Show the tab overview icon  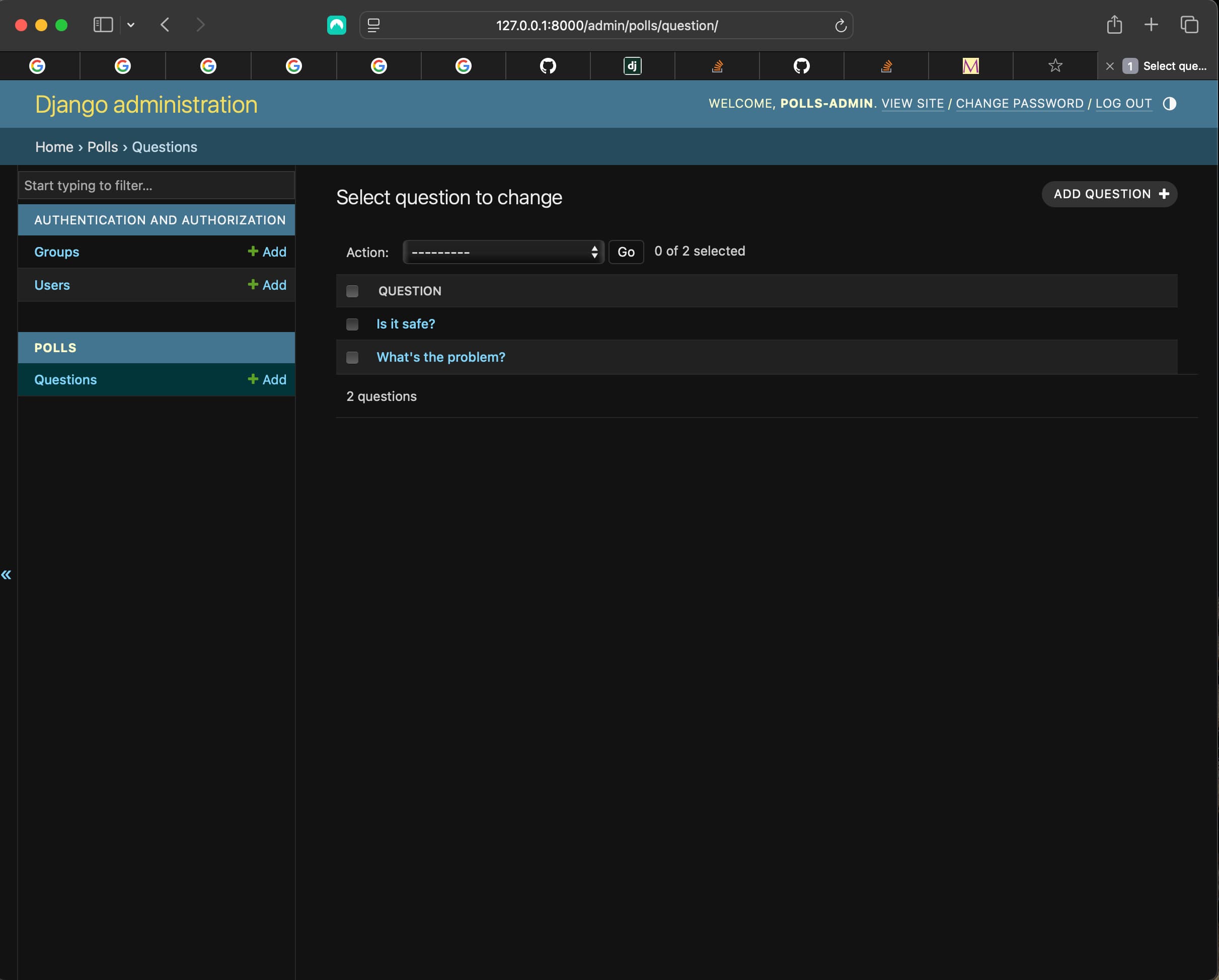tap(1189, 24)
